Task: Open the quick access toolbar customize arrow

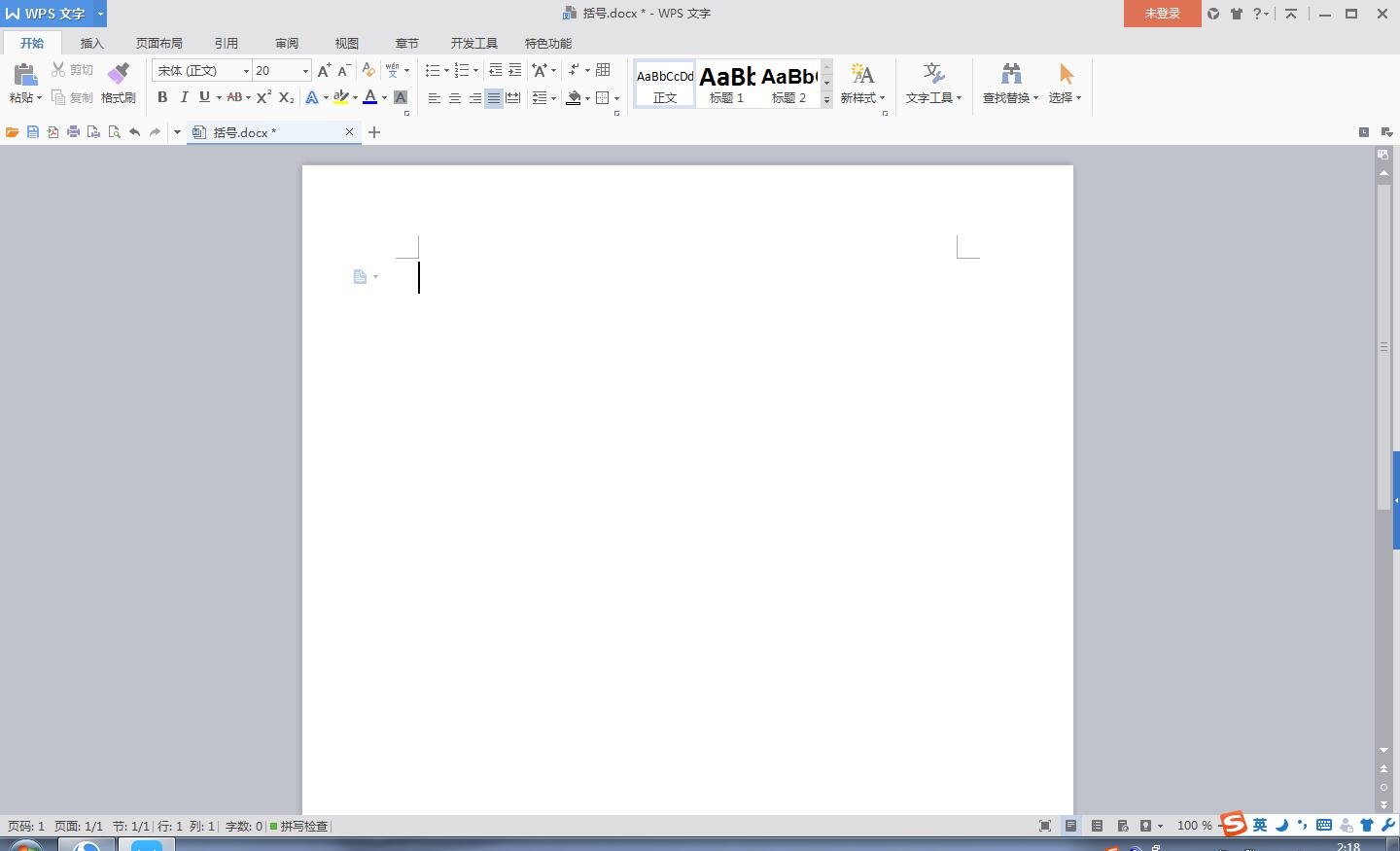Action: tap(177, 132)
